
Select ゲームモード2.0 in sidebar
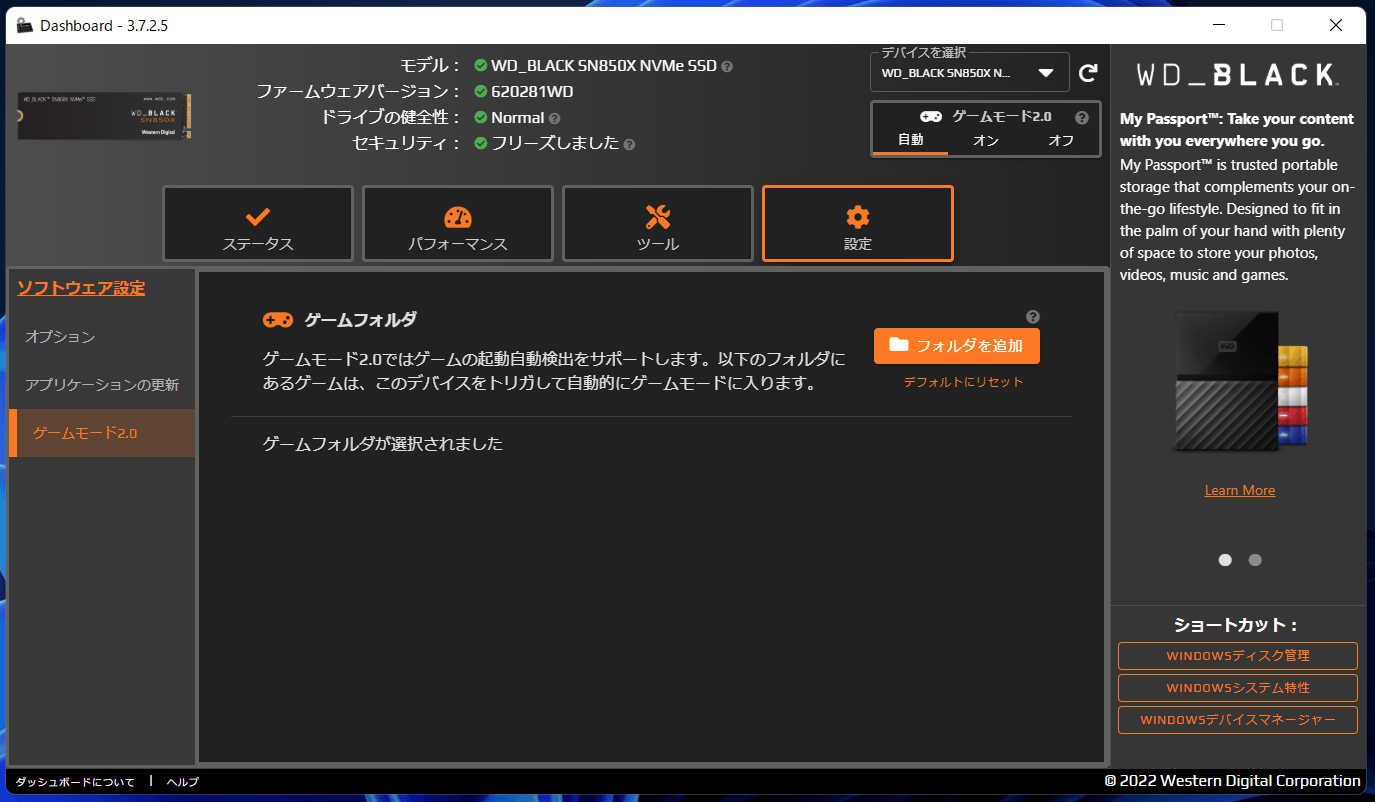pos(102,433)
